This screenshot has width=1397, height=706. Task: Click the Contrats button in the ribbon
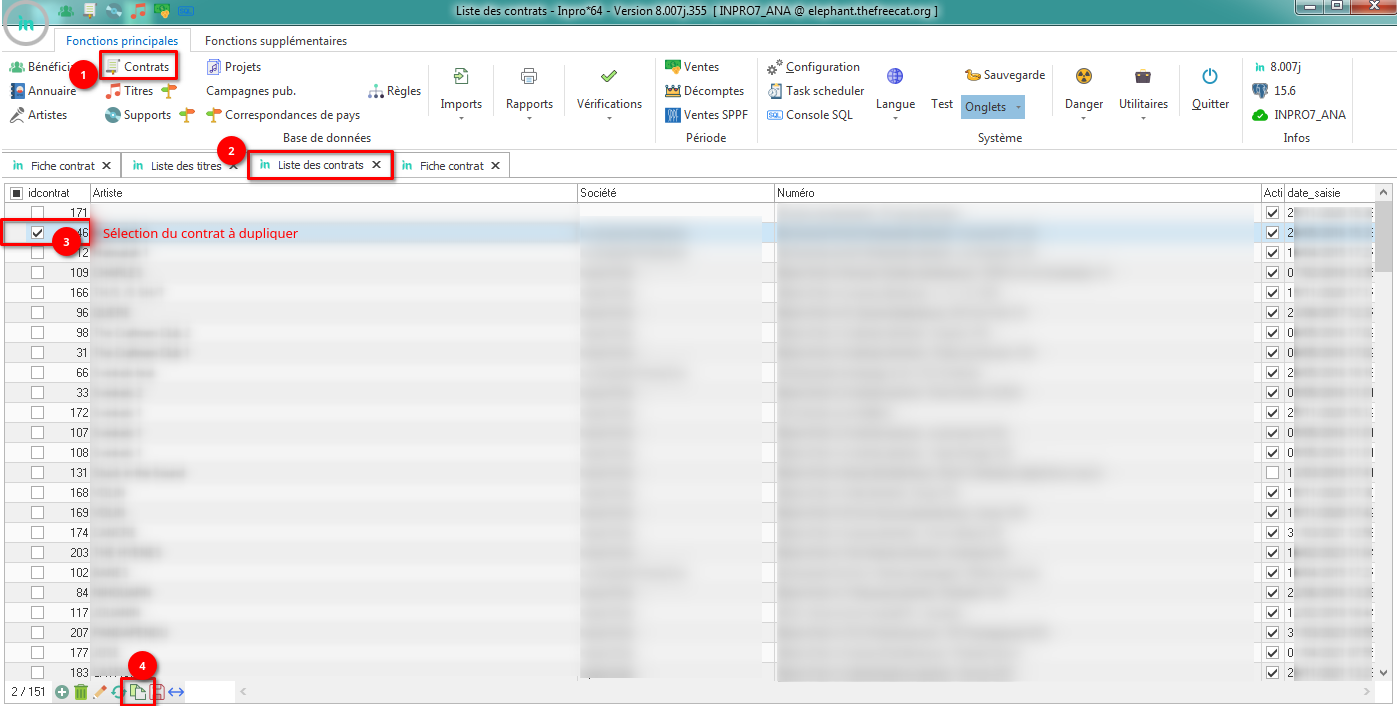pos(138,67)
